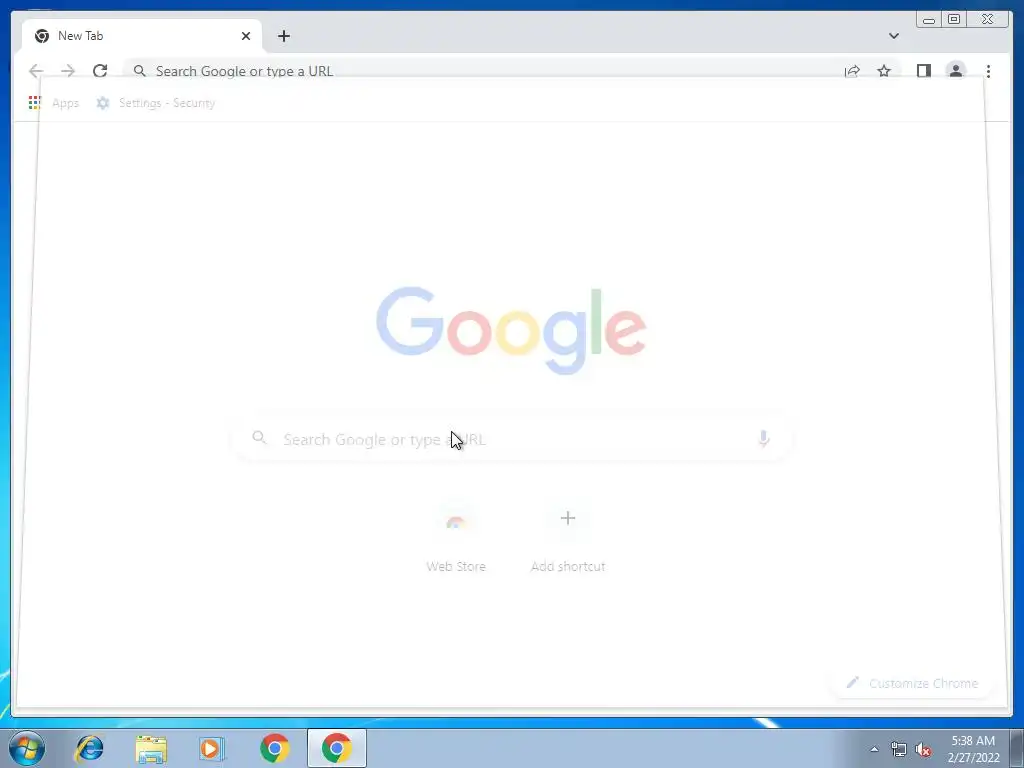Open network status tray icon

pyautogui.click(x=899, y=749)
